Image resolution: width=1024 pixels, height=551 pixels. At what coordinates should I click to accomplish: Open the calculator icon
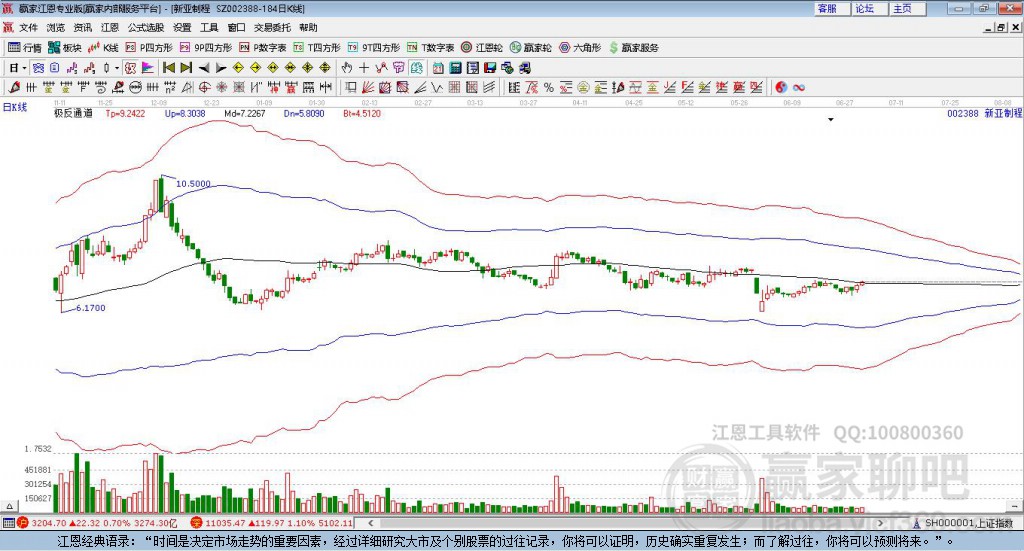455,68
